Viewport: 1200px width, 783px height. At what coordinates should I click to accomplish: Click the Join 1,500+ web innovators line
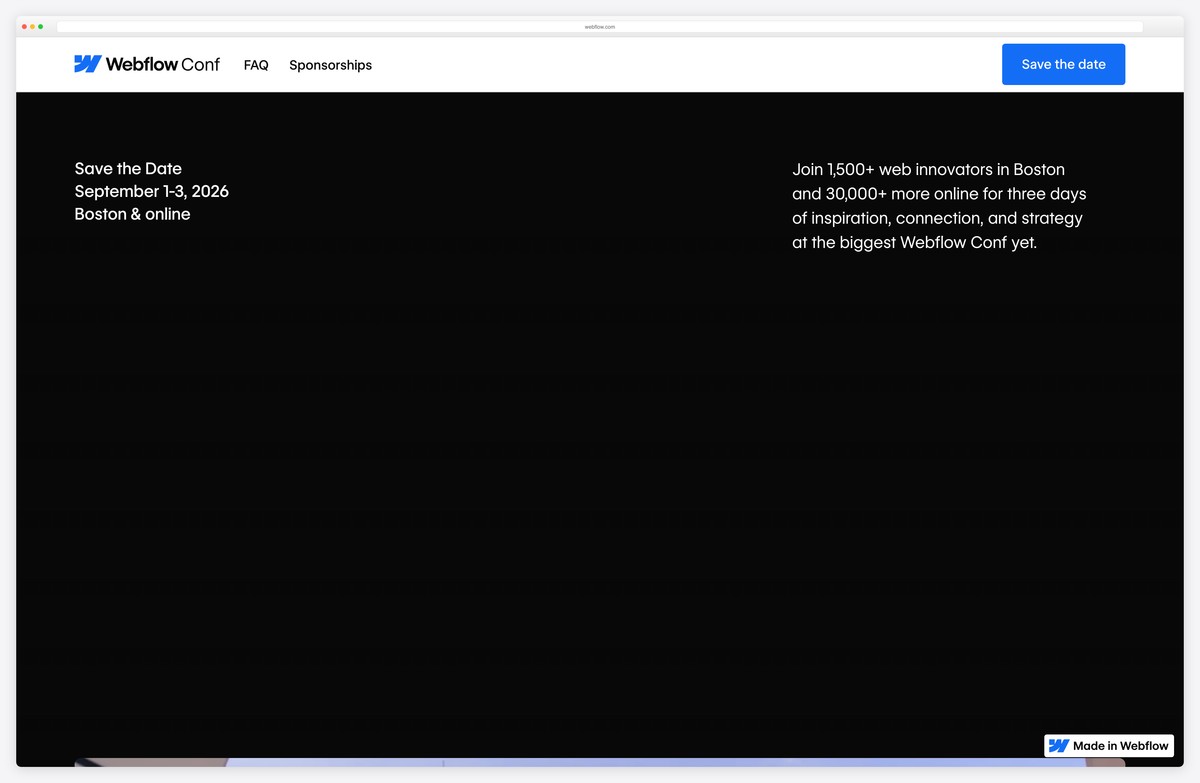pos(928,170)
